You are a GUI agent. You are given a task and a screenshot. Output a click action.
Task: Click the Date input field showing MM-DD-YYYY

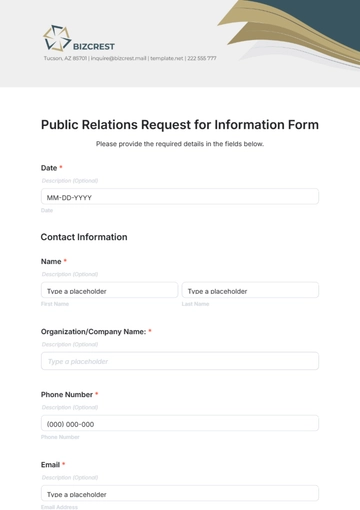[180, 197]
